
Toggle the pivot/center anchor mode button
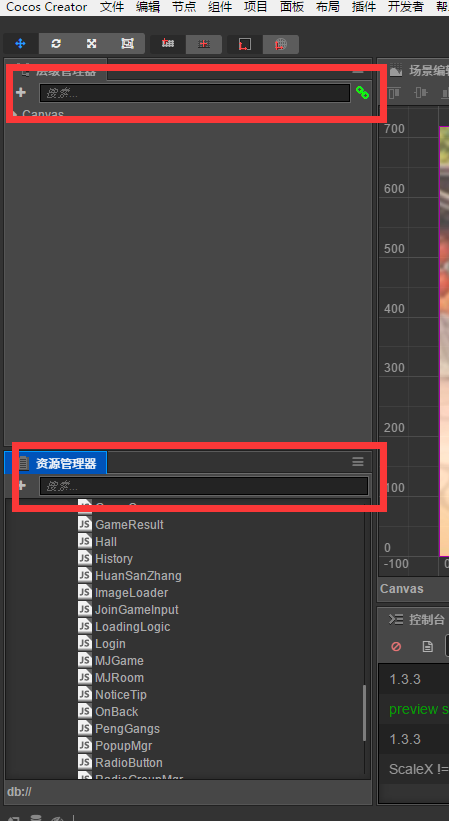click(167, 44)
